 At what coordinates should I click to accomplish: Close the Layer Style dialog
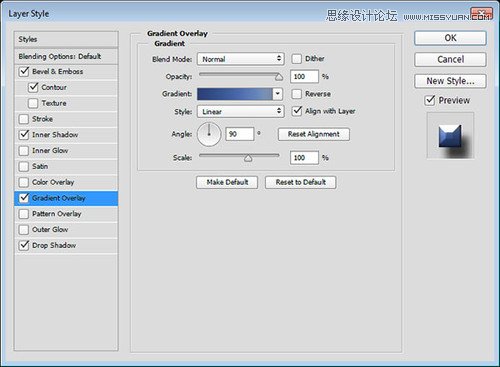[x=482, y=14]
